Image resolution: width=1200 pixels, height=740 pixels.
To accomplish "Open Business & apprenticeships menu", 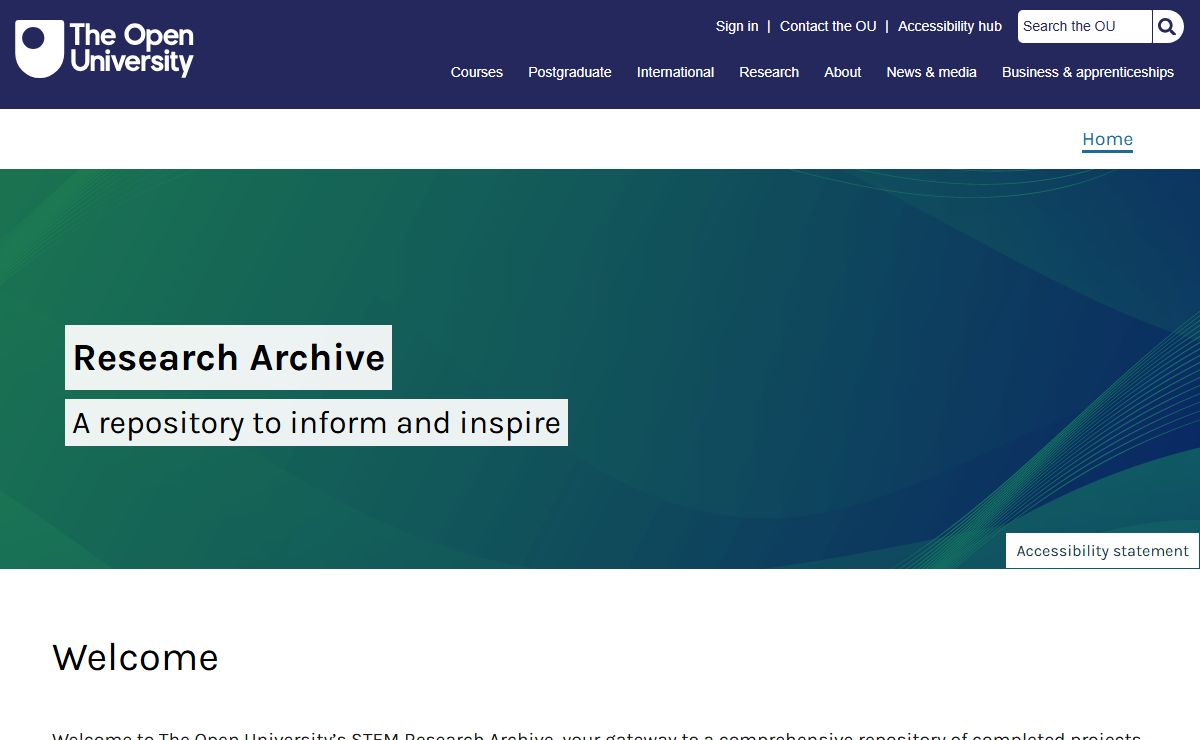I will point(1088,72).
